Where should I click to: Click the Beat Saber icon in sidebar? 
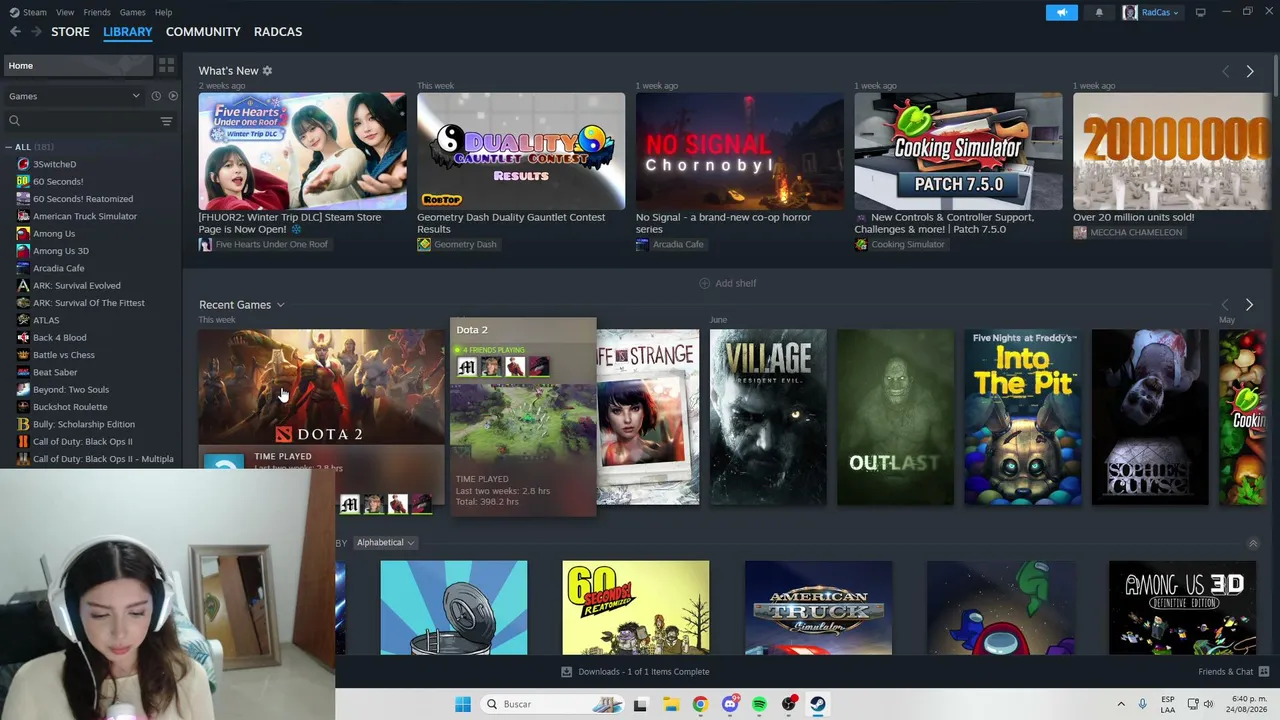pos(23,372)
